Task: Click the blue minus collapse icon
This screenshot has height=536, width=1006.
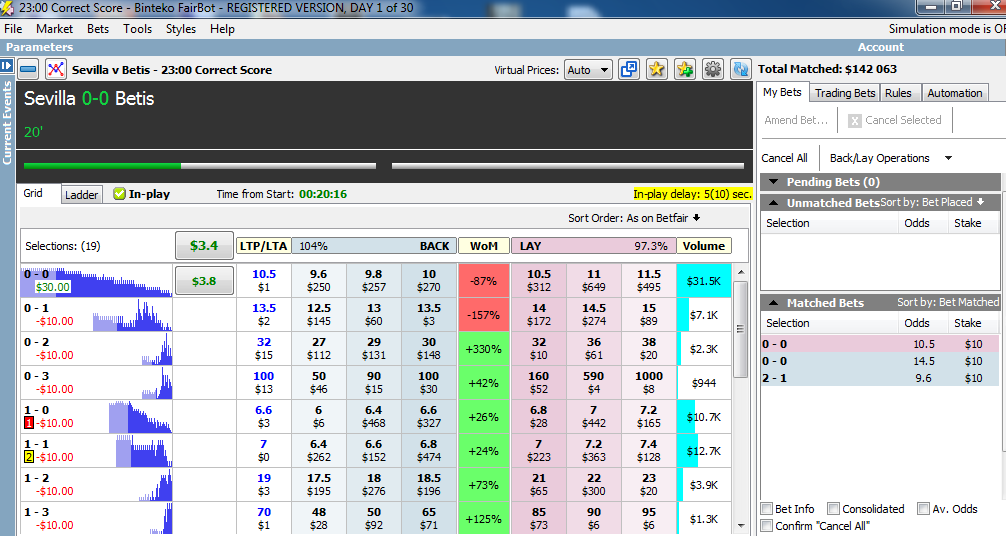Action: [28, 69]
